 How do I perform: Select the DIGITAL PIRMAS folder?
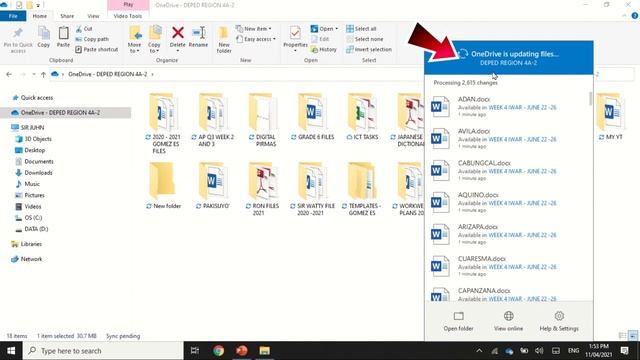[263, 120]
